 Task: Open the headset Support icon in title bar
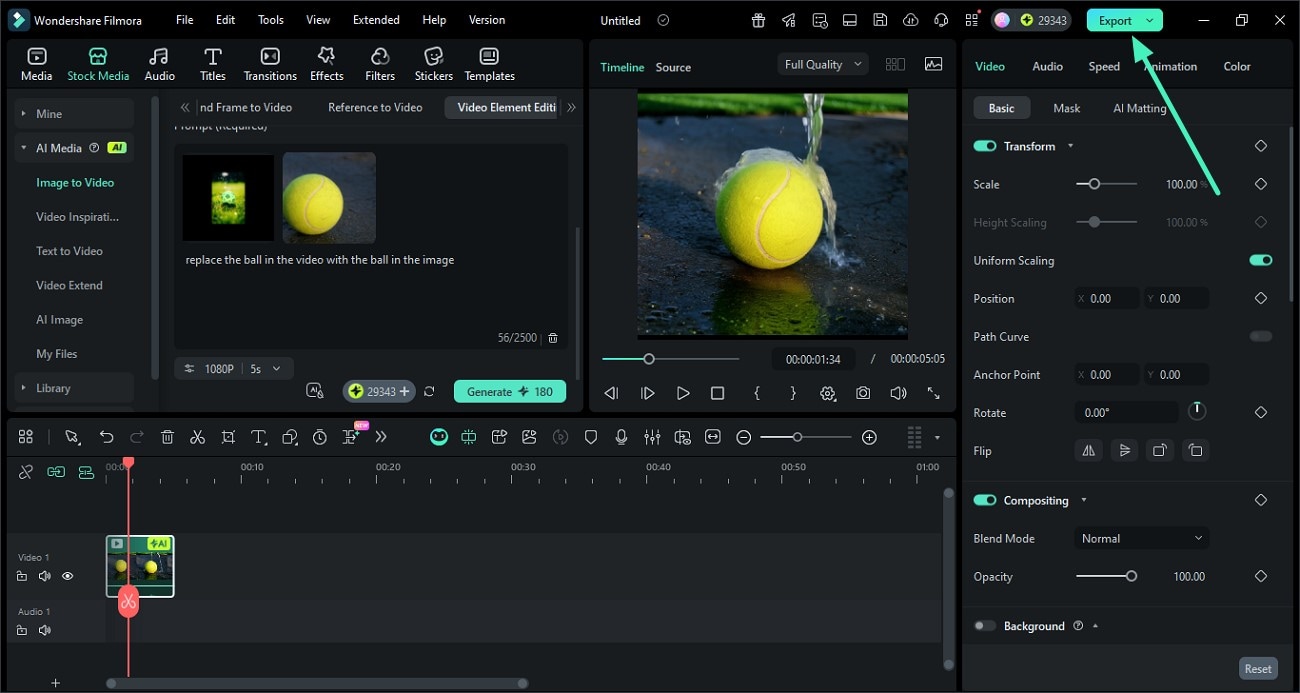pyautogui.click(x=940, y=20)
